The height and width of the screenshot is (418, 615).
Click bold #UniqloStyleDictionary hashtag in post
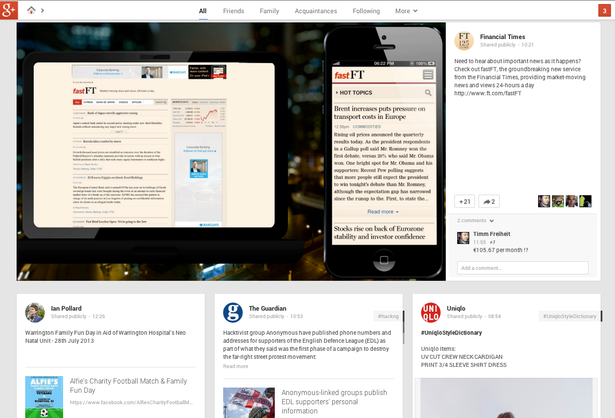451,333
